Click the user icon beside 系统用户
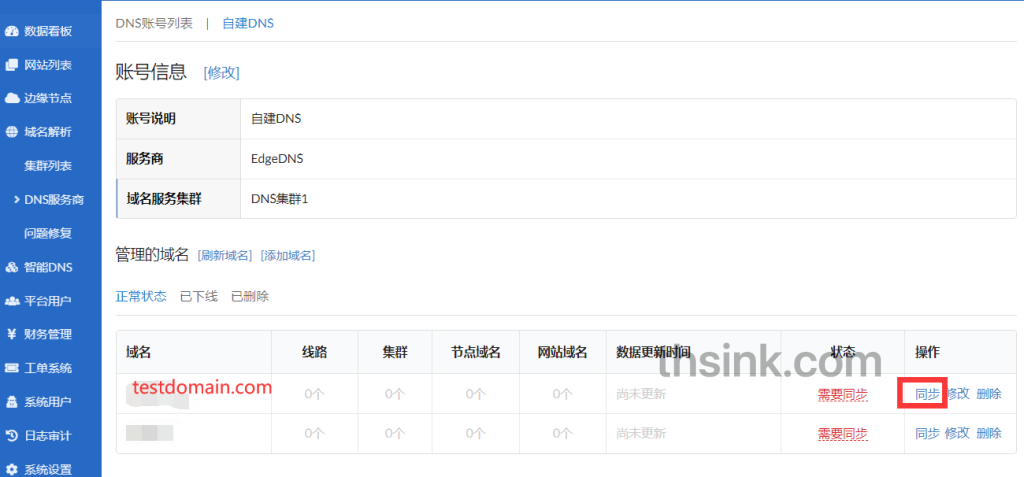Image resolution: width=1024 pixels, height=477 pixels. point(11,402)
